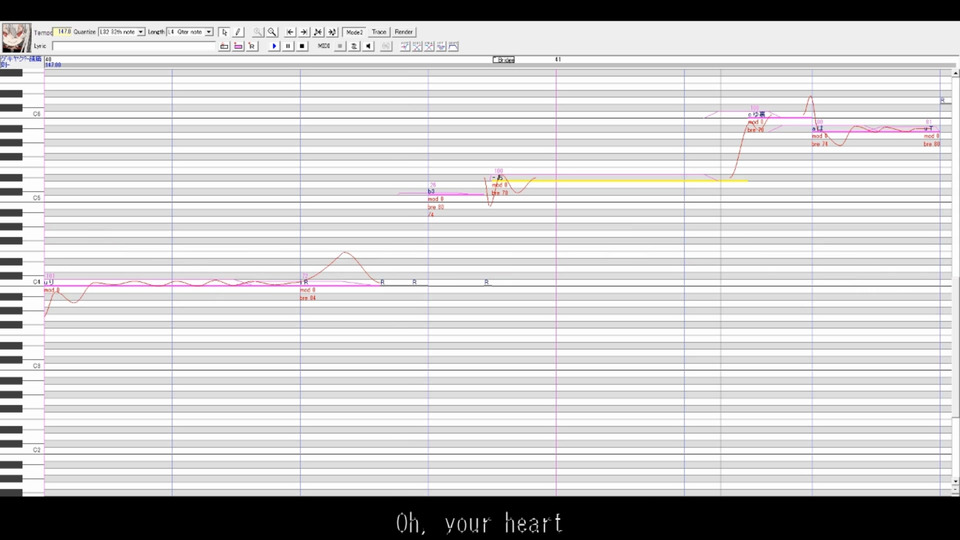Select the pink b3 note

pyautogui.click(x=456, y=194)
